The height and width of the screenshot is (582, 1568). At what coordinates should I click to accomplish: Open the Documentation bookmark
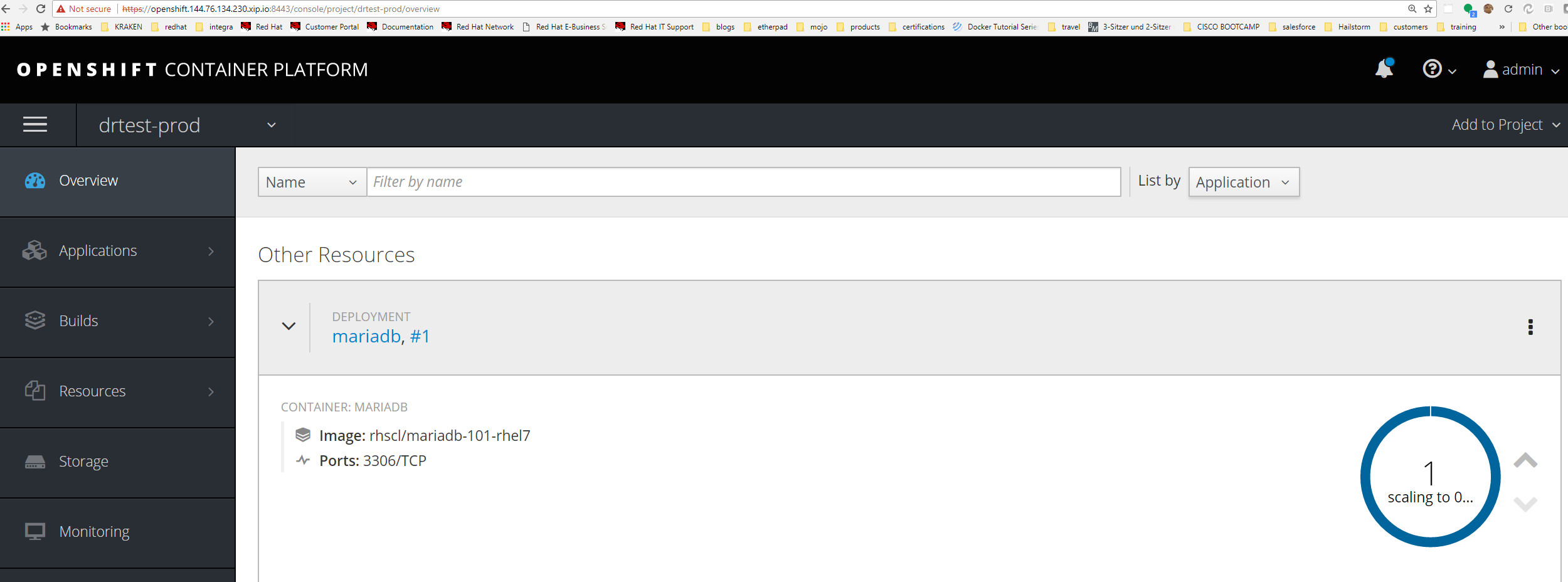pyautogui.click(x=400, y=27)
